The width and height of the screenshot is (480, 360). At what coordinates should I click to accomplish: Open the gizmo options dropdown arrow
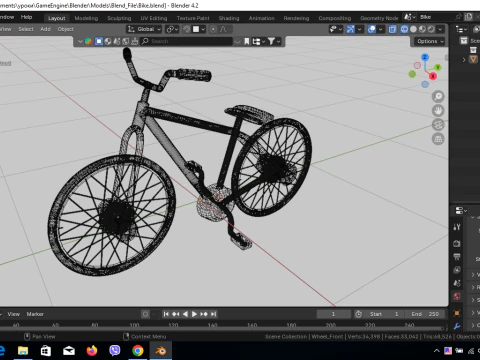click(360, 29)
